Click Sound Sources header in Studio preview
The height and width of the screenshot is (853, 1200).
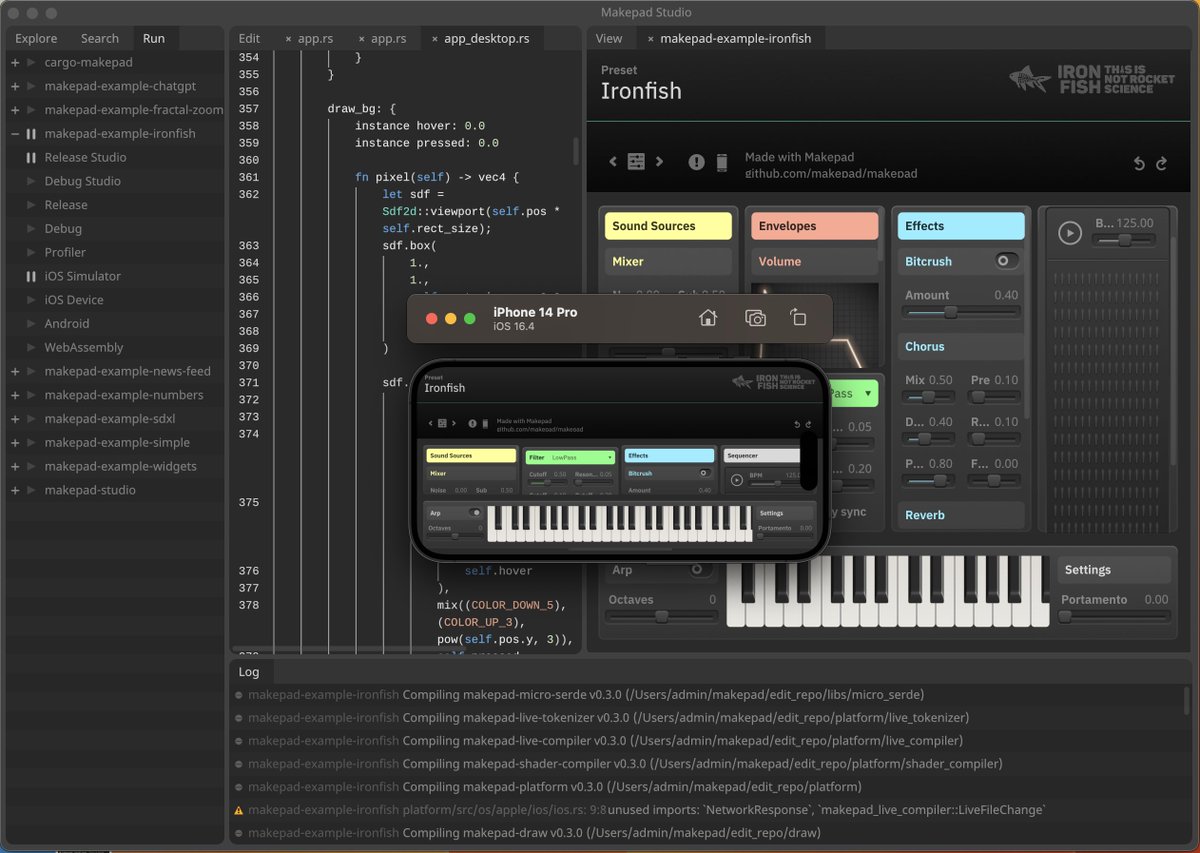click(x=668, y=226)
